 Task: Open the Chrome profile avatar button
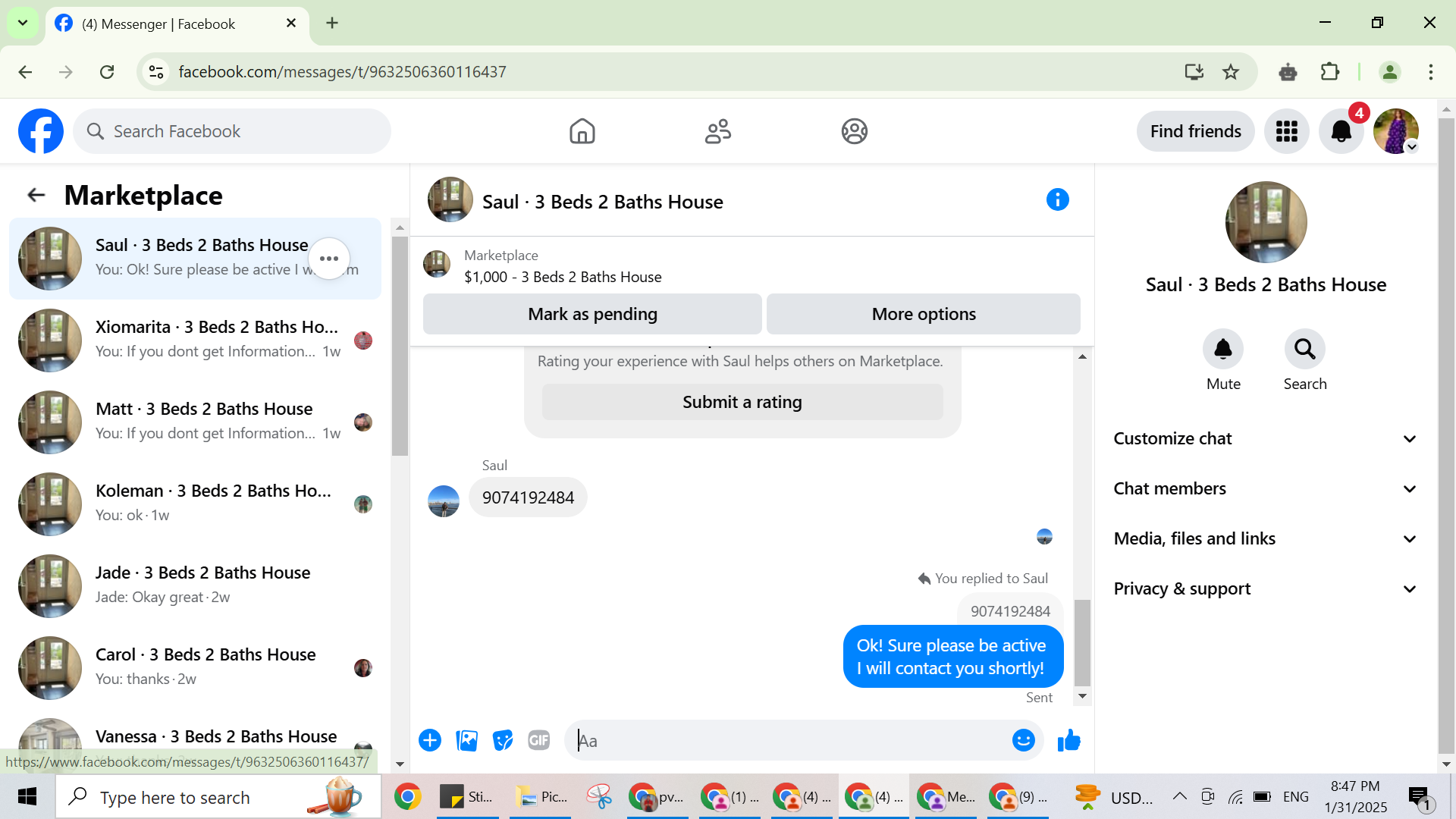coord(1390,72)
